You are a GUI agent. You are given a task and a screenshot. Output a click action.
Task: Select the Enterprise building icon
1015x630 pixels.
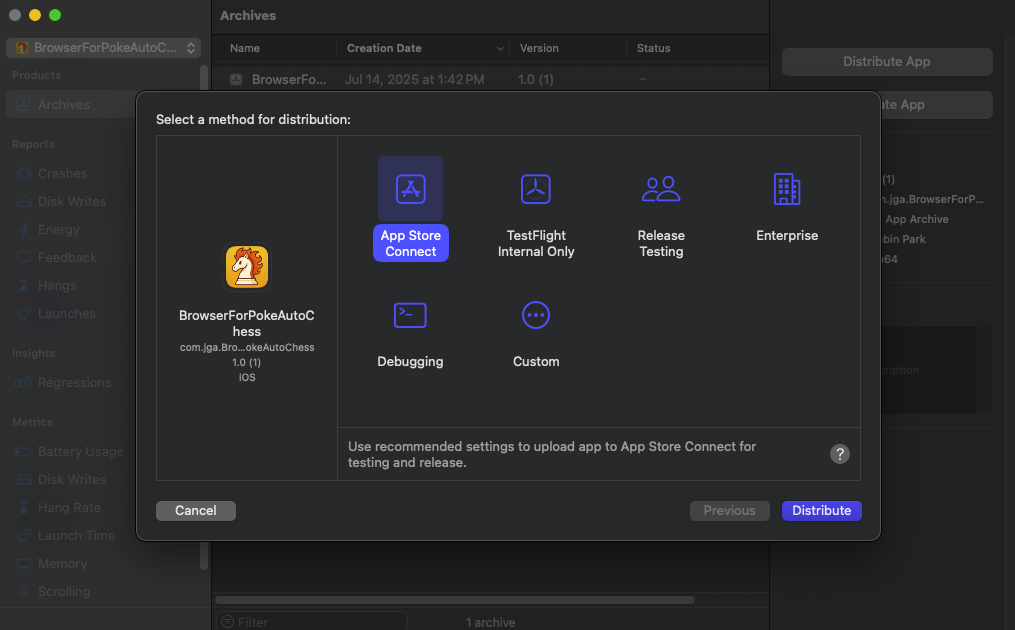(786, 189)
